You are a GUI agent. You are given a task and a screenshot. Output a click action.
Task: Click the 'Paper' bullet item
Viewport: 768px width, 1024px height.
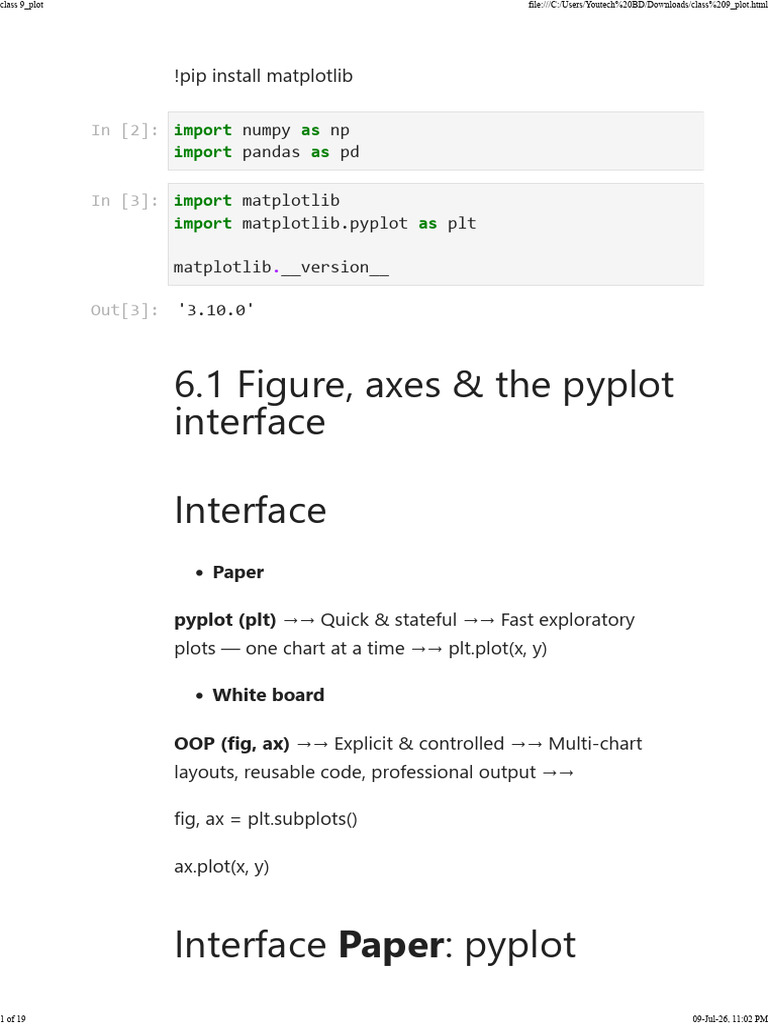(x=238, y=572)
